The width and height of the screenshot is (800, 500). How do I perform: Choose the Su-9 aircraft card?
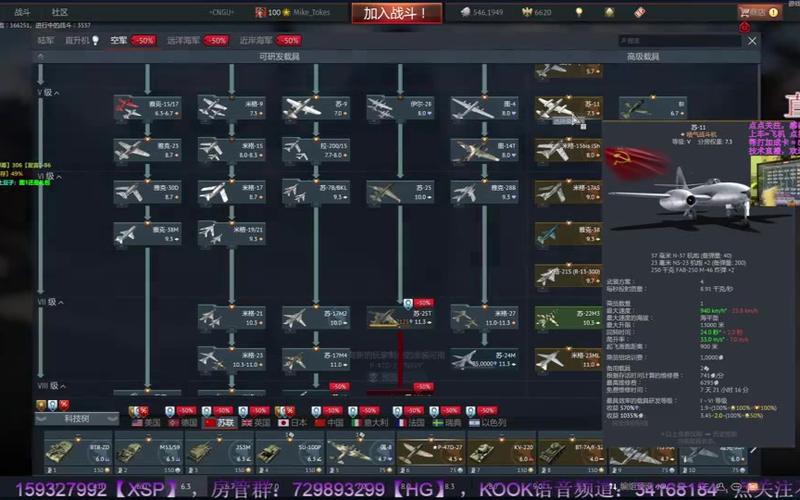pyautogui.click(x=316, y=108)
